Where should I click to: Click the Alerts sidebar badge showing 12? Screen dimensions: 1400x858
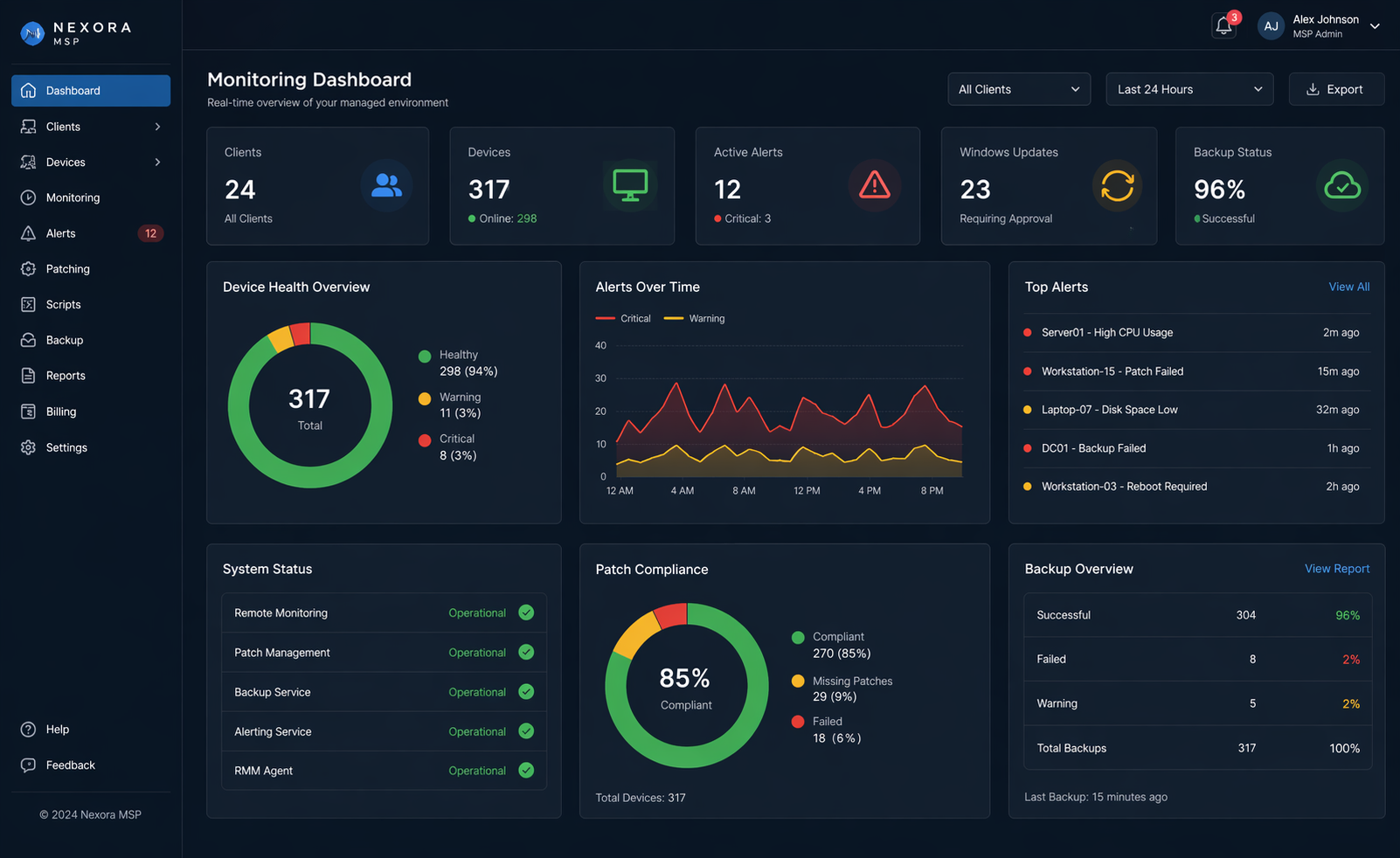tap(150, 233)
